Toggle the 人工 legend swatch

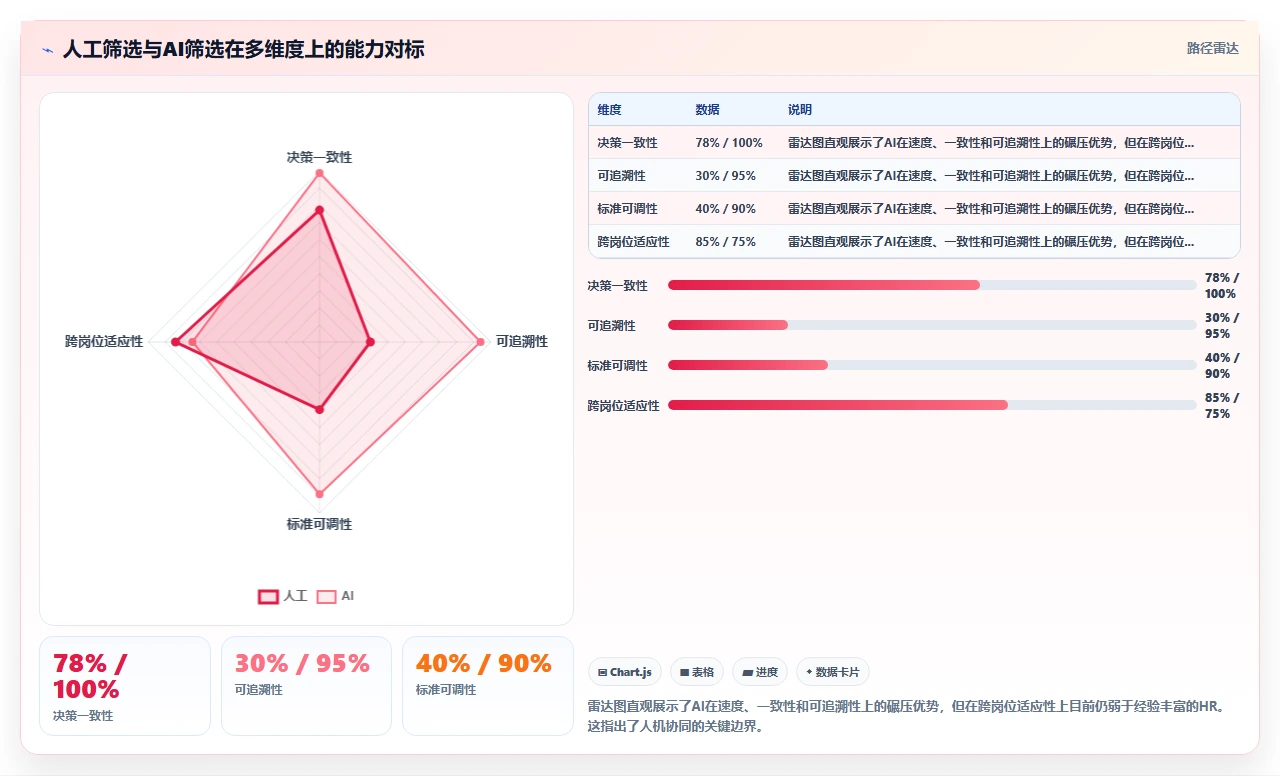[x=268, y=596]
